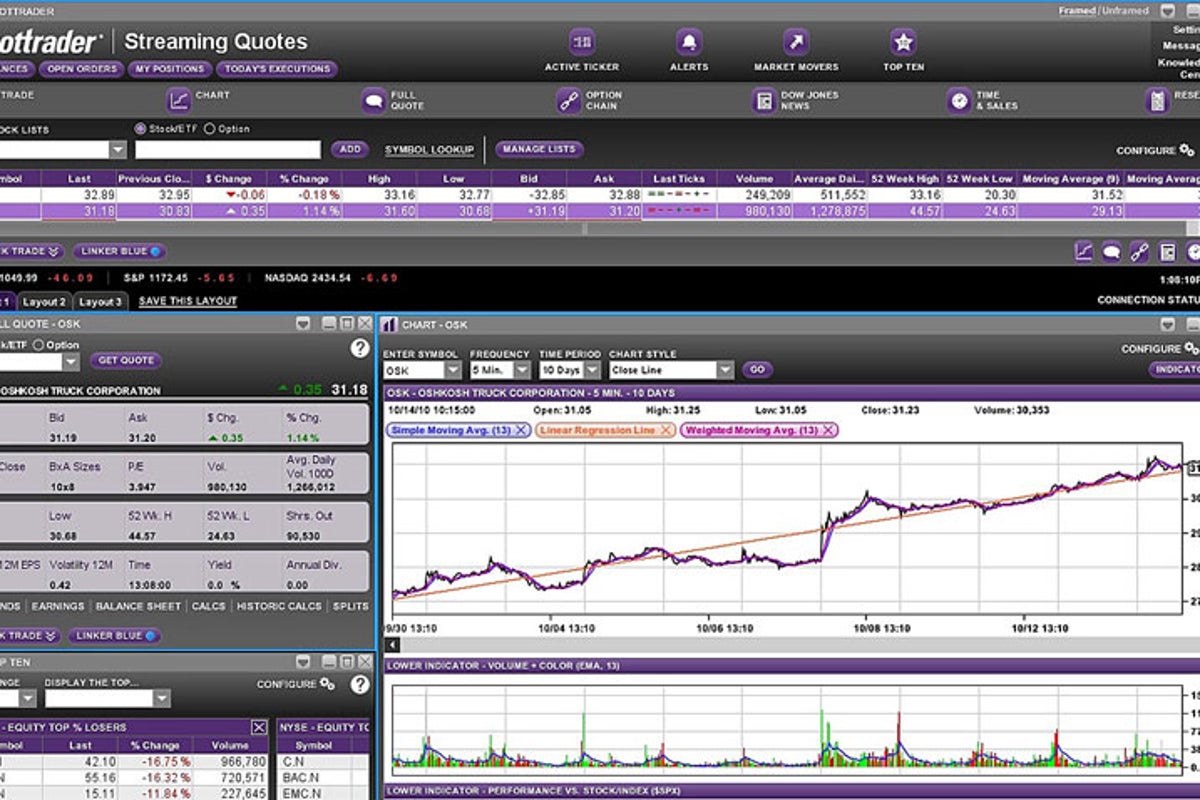The height and width of the screenshot is (800, 1200).
Task: Click the Full Quote speech-bubble icon
Action: [x=374, y=100]
